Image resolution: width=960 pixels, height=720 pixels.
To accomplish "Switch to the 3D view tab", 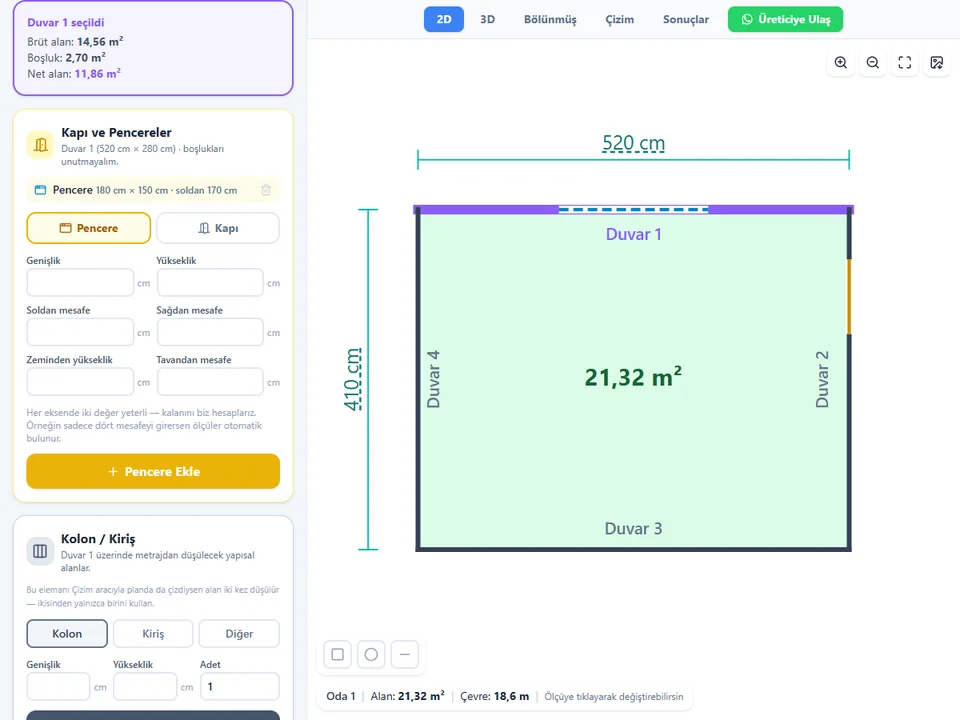I will pyautogui.click(x=487, y=20).
